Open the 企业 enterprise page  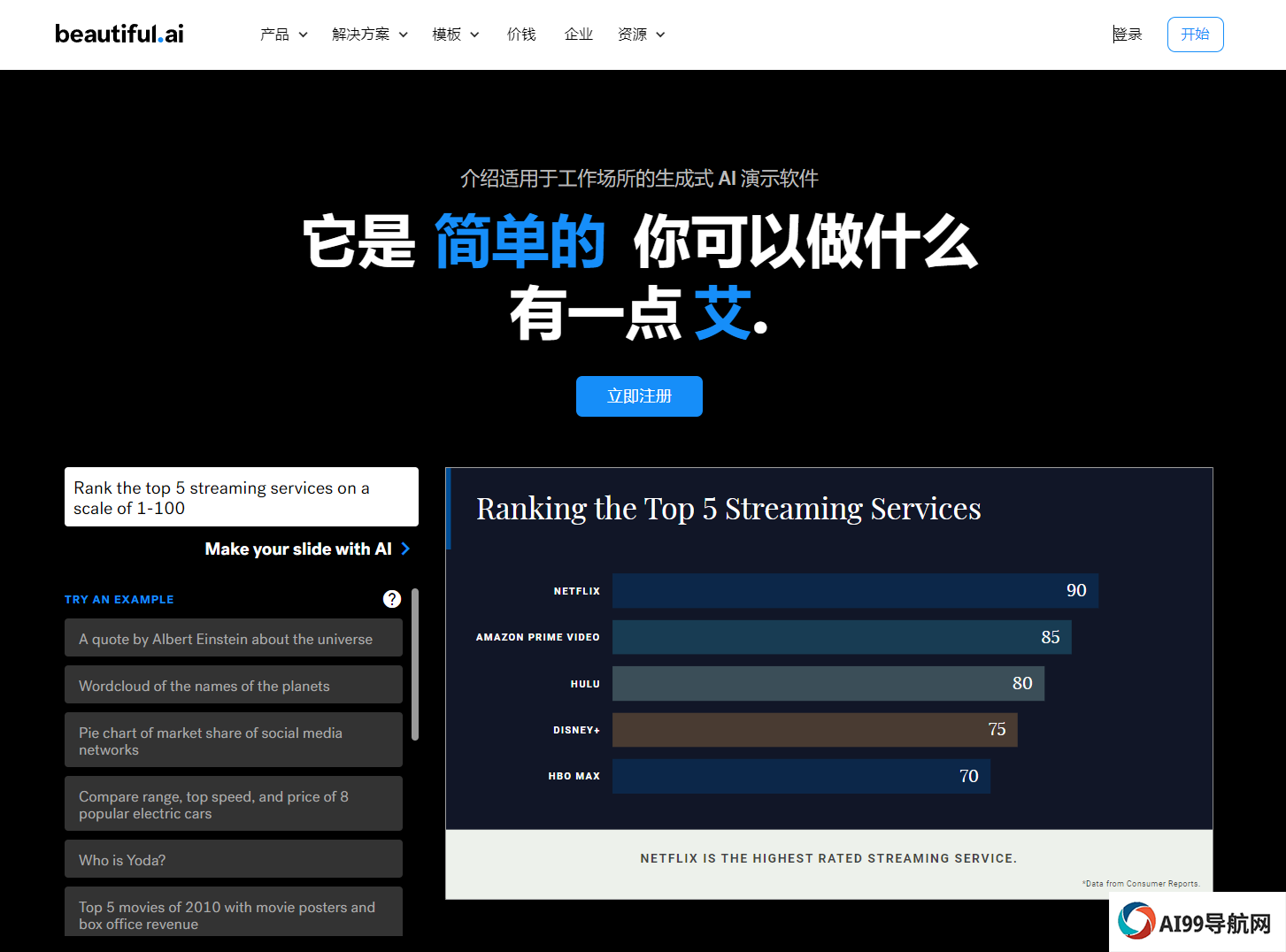pos(579,35)
